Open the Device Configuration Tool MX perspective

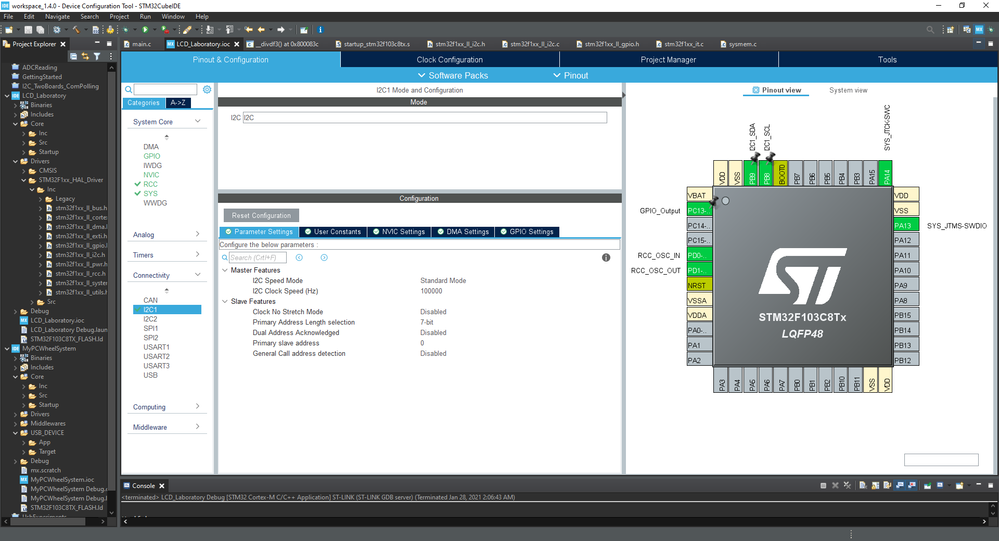tap(979, 29)
